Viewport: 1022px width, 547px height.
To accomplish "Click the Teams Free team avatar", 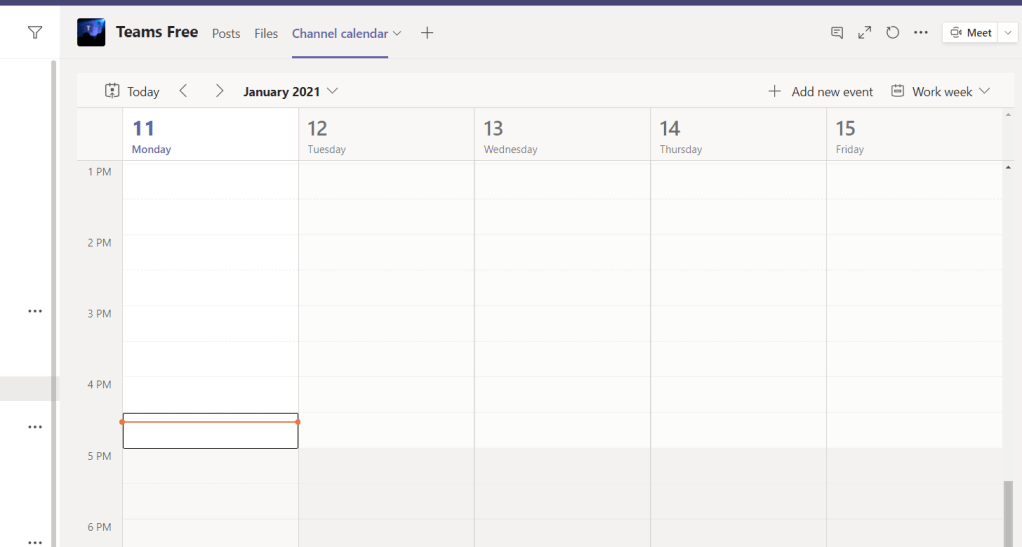I will [91, 33].
